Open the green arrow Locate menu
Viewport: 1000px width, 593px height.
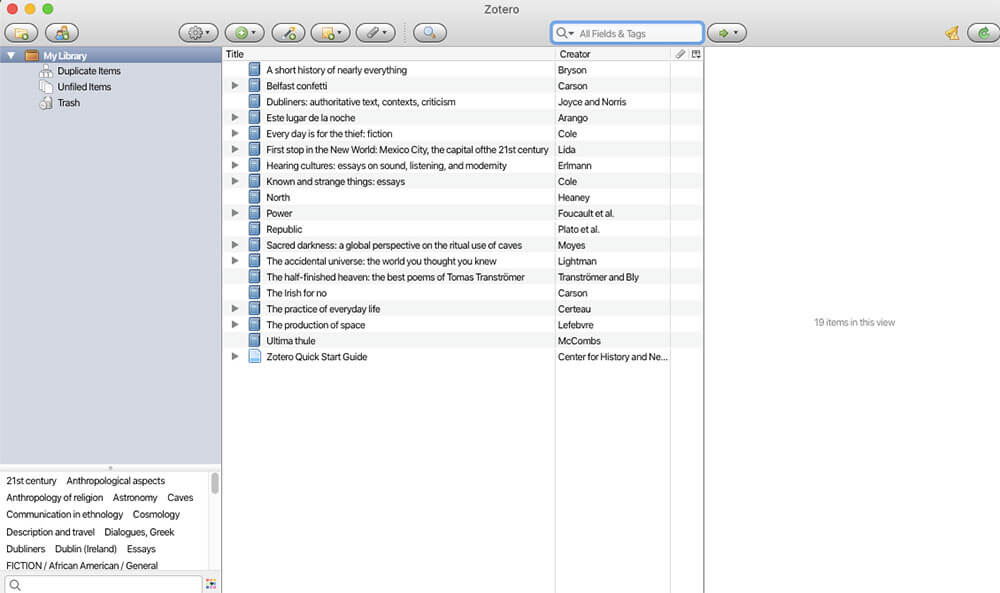pos(727,33)
